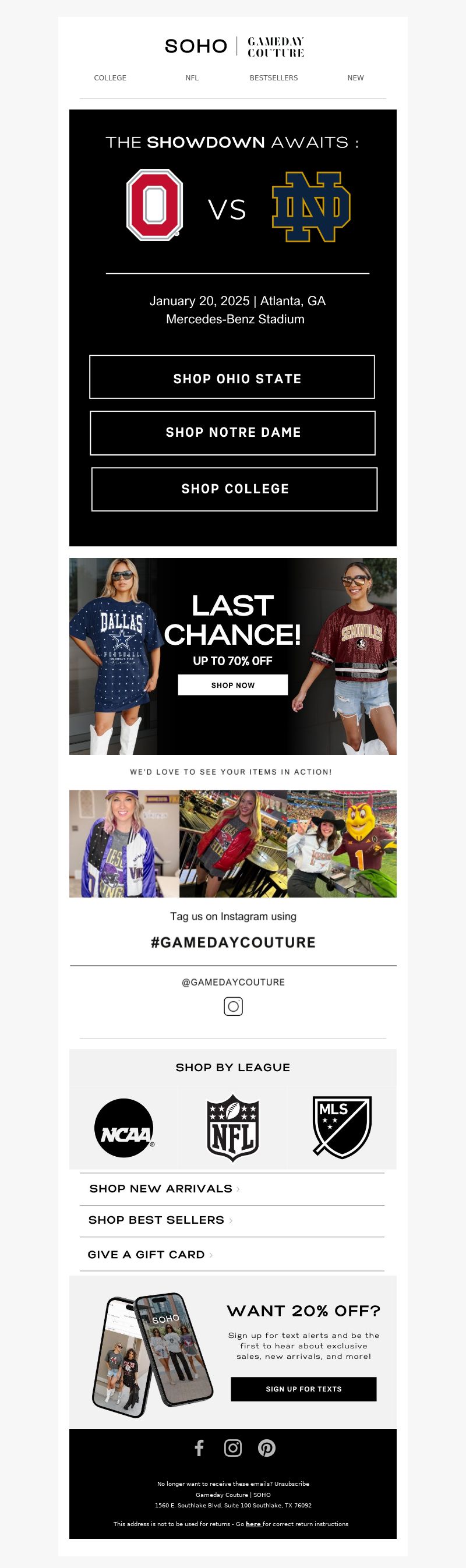Viewport: 466px width, 1568px height.
Task: Click the SIGN UP FOR TEXTS button
Action: pos(303,1389)
